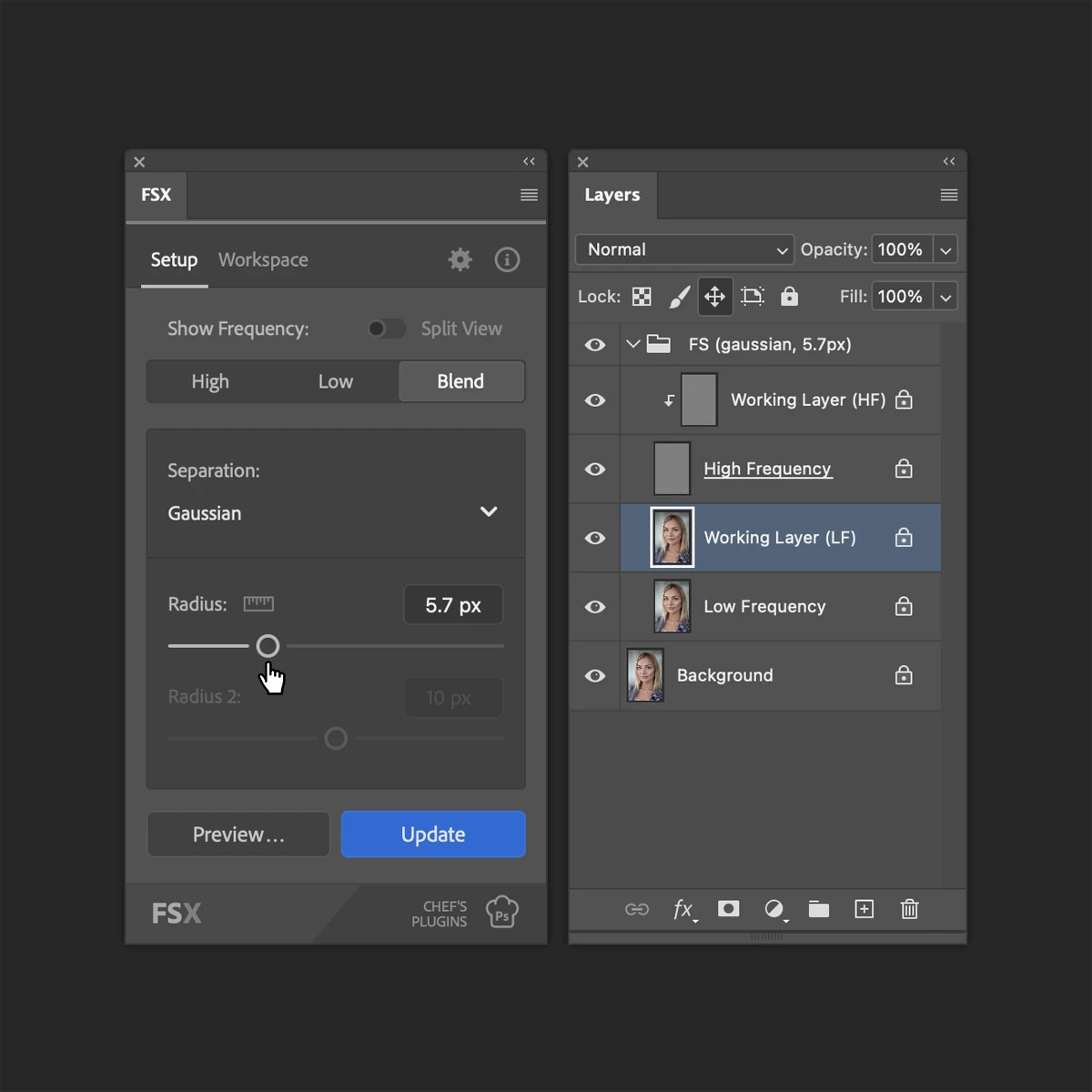Click the Chef's Plugins Ps hat logo
The height and width of the screenshot is (1092, 1092).
tap(502, 912)
